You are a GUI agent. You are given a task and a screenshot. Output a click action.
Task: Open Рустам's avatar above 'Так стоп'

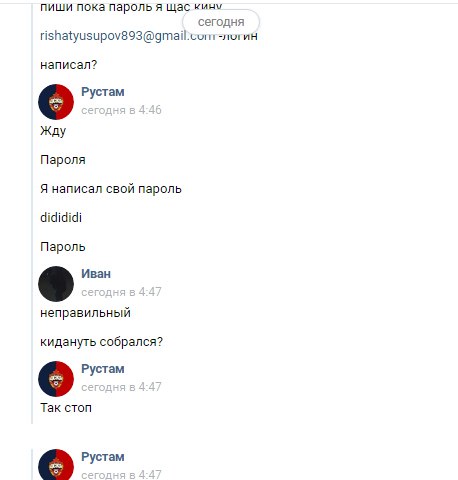pos(56,379)
